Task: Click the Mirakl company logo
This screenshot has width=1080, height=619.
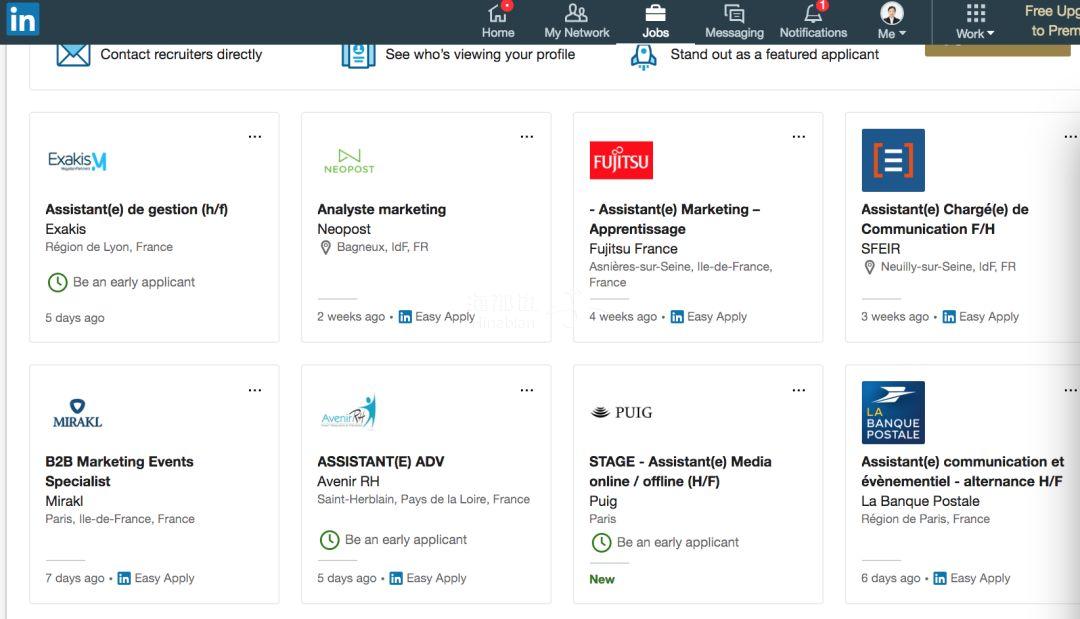Action: 77,413
